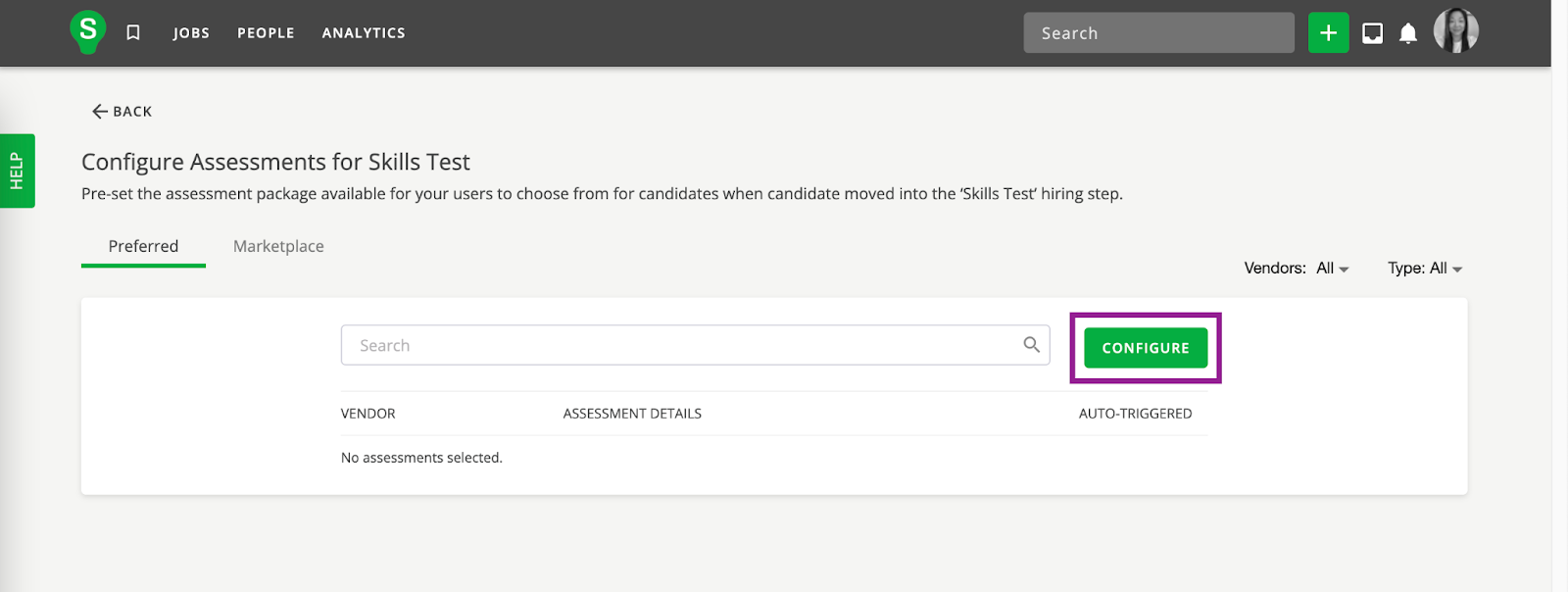Click the VENDOR column header
Screen dimensions: 1568x592
pos(368,414)
